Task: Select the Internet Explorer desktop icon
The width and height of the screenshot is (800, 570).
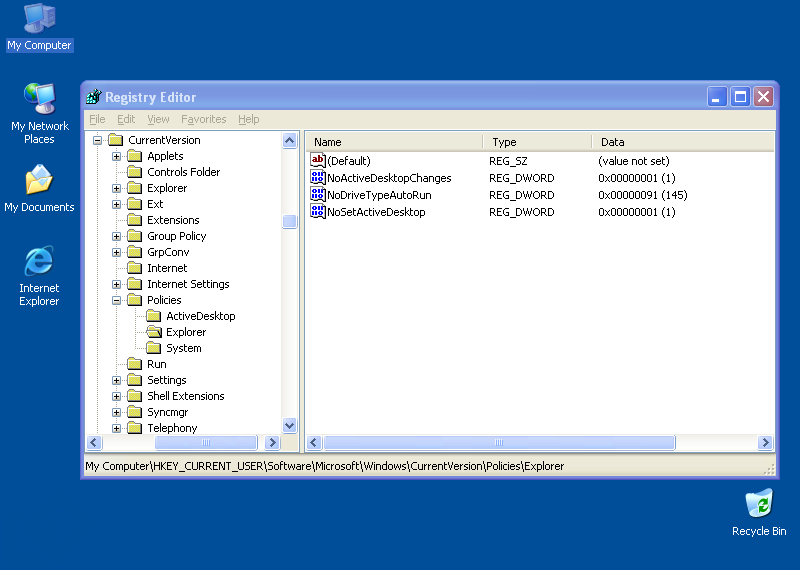Action: click(39, 276)
